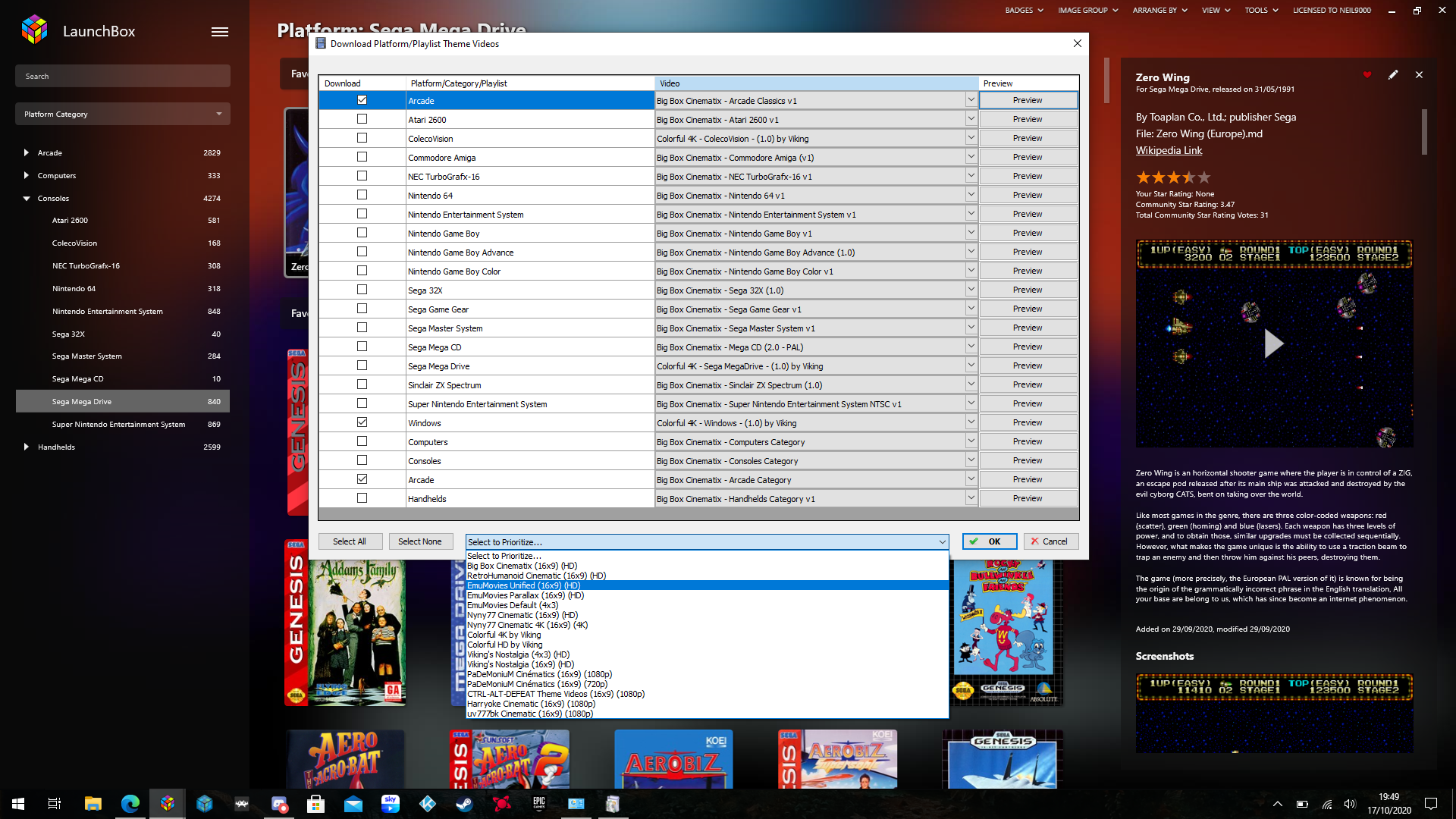Open Microsoft Edge from the taskbar
The height and width of the screenshot is (819, 1456).
[x=130, y=804]
